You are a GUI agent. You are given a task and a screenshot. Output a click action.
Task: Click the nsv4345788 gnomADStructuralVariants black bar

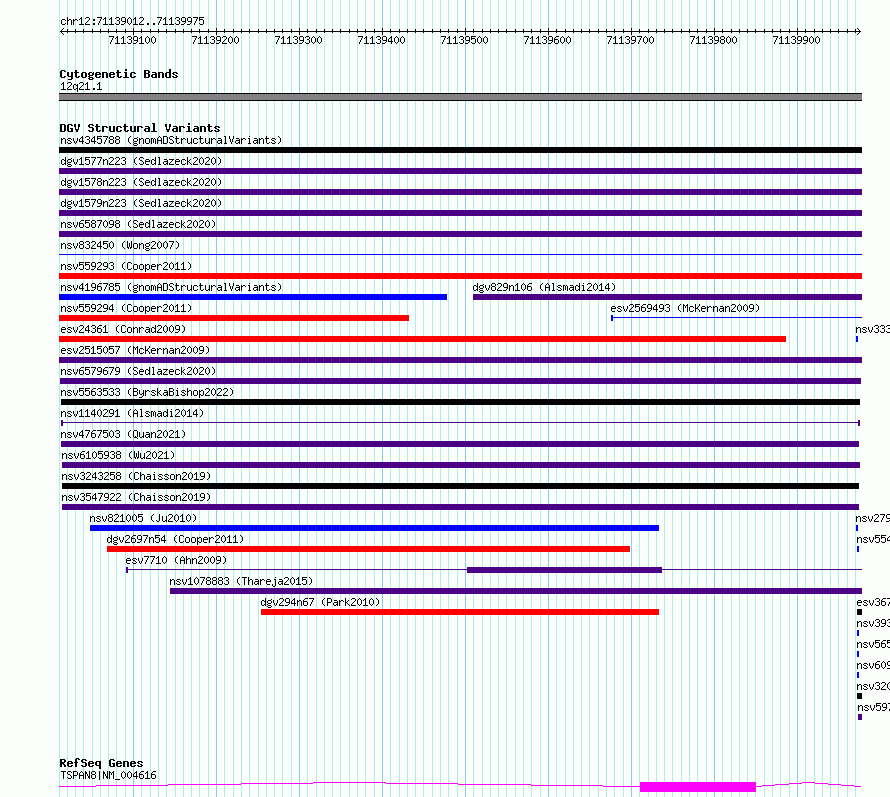coord(460,150)
